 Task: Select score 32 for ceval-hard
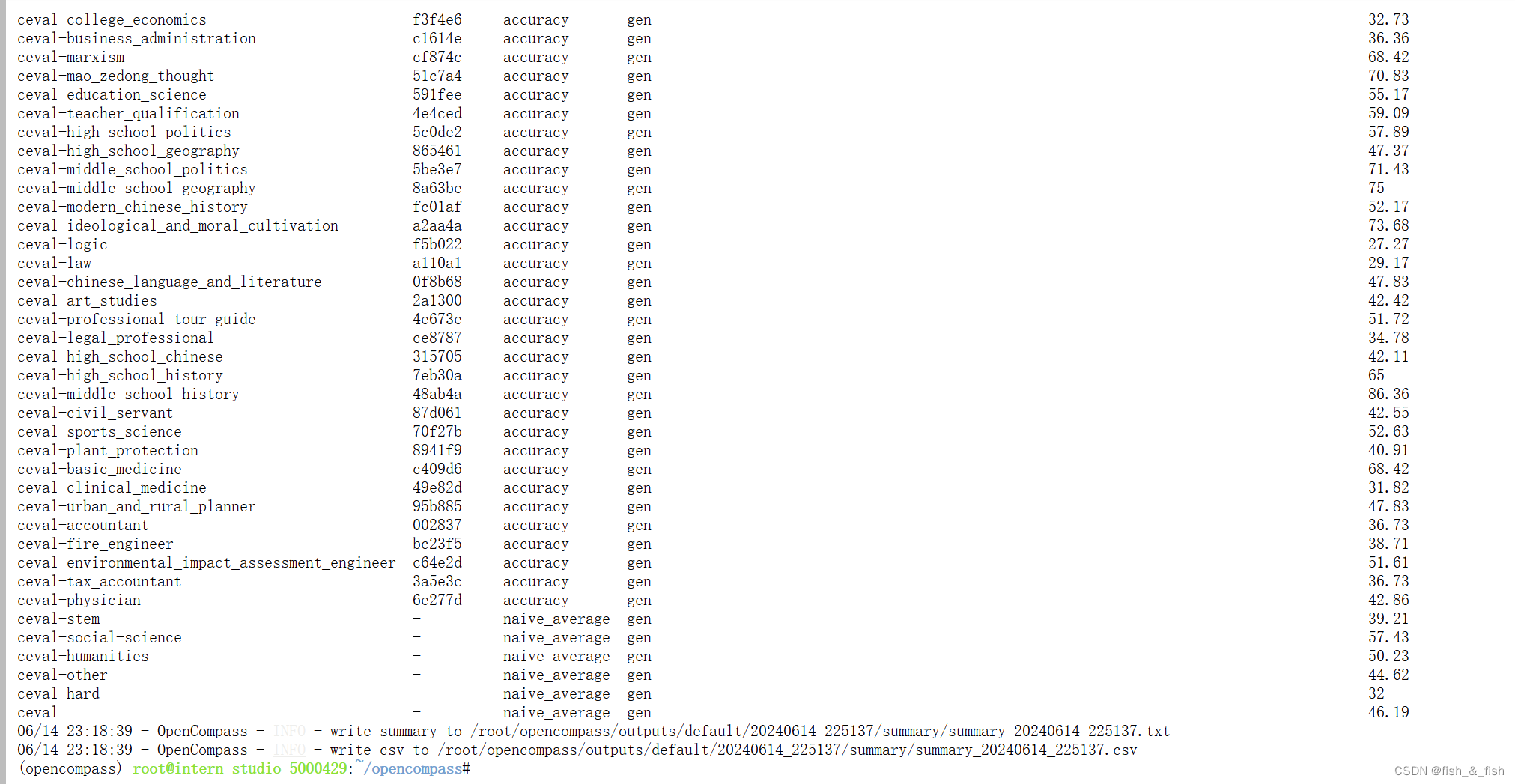pyautogui.click(x=1376, y=694)
